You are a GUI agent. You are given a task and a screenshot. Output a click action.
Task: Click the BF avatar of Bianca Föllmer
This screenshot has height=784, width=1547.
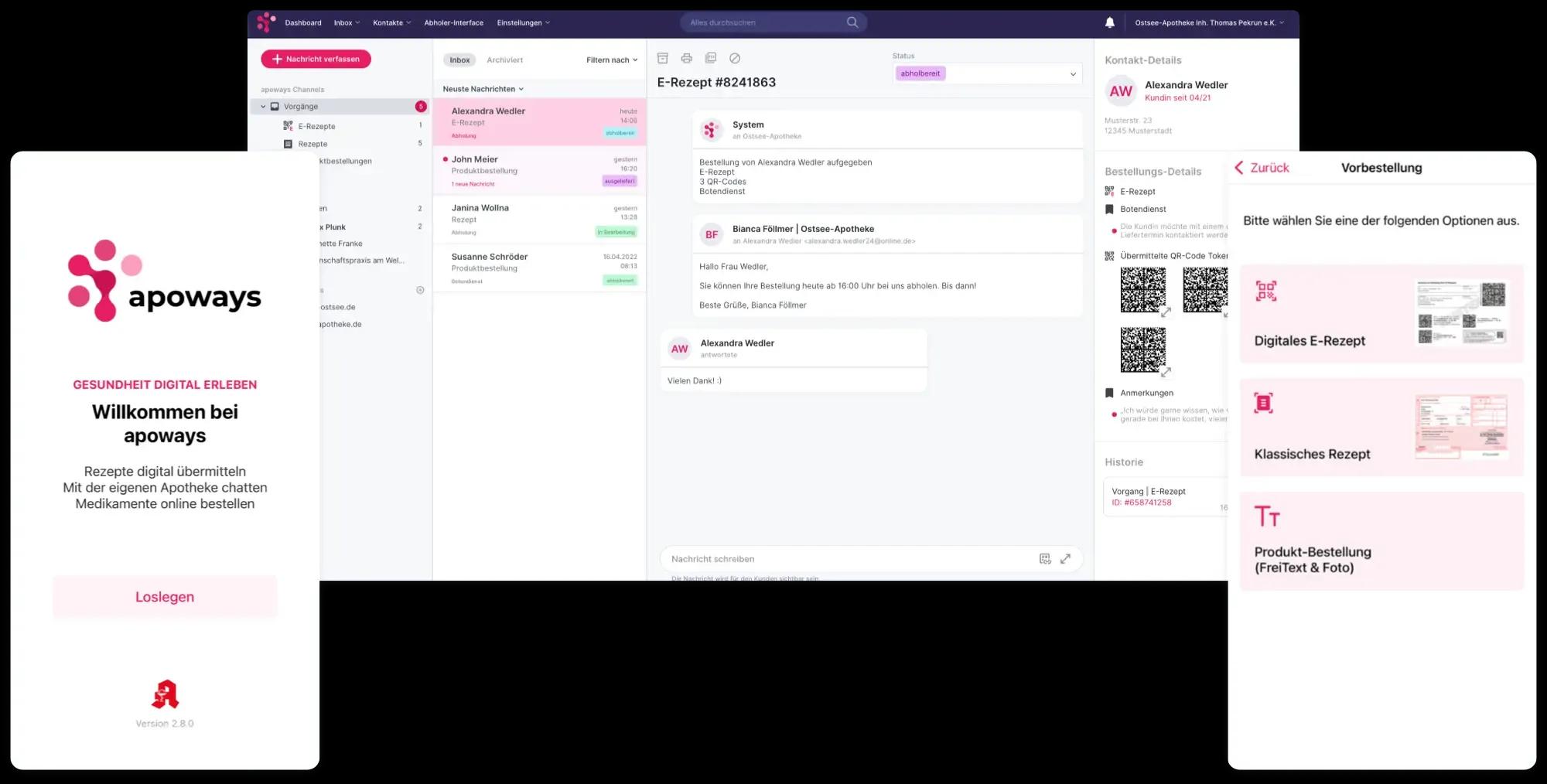[712, 234]
